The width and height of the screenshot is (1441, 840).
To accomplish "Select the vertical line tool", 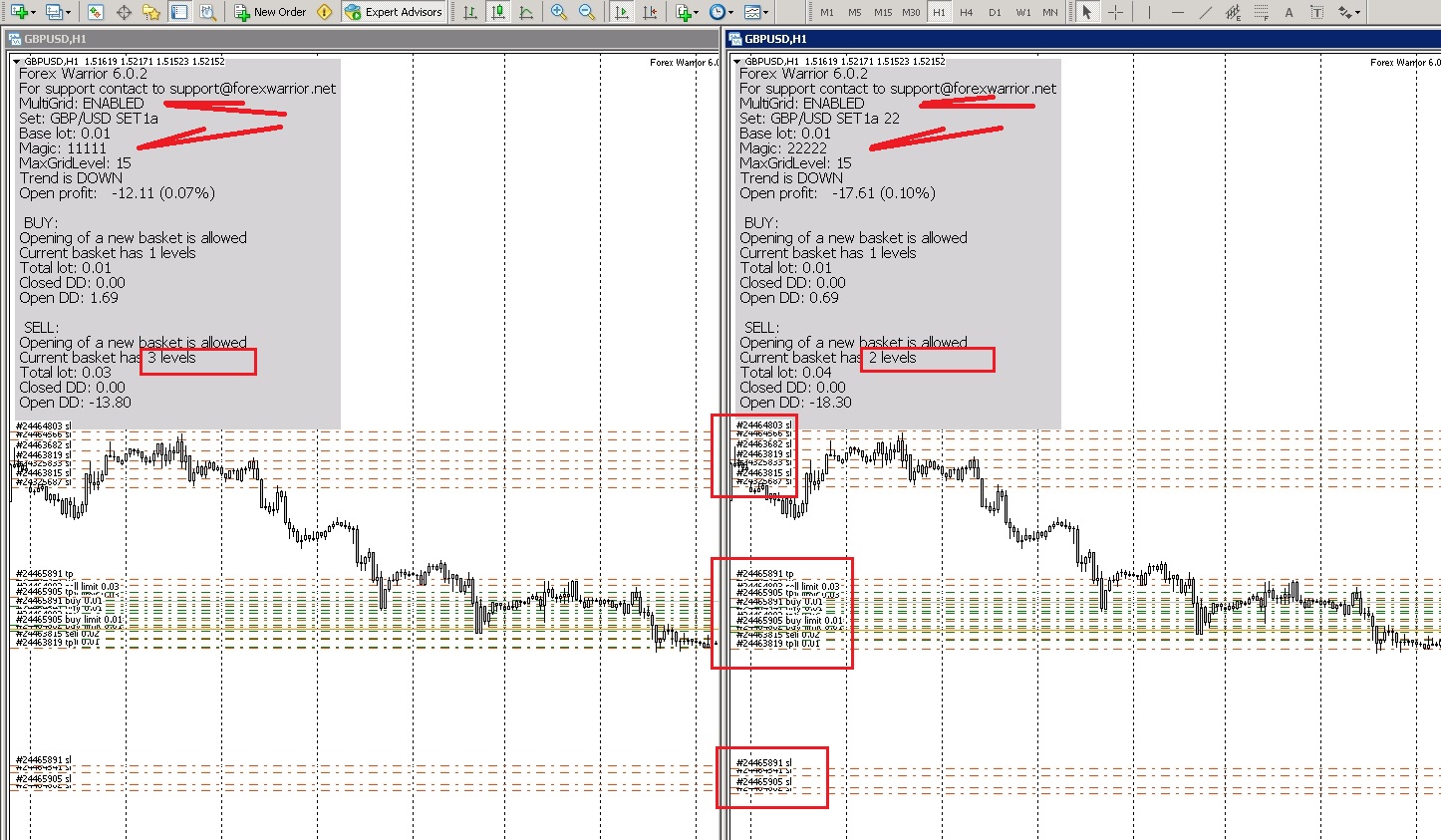I will (1149, 12).
